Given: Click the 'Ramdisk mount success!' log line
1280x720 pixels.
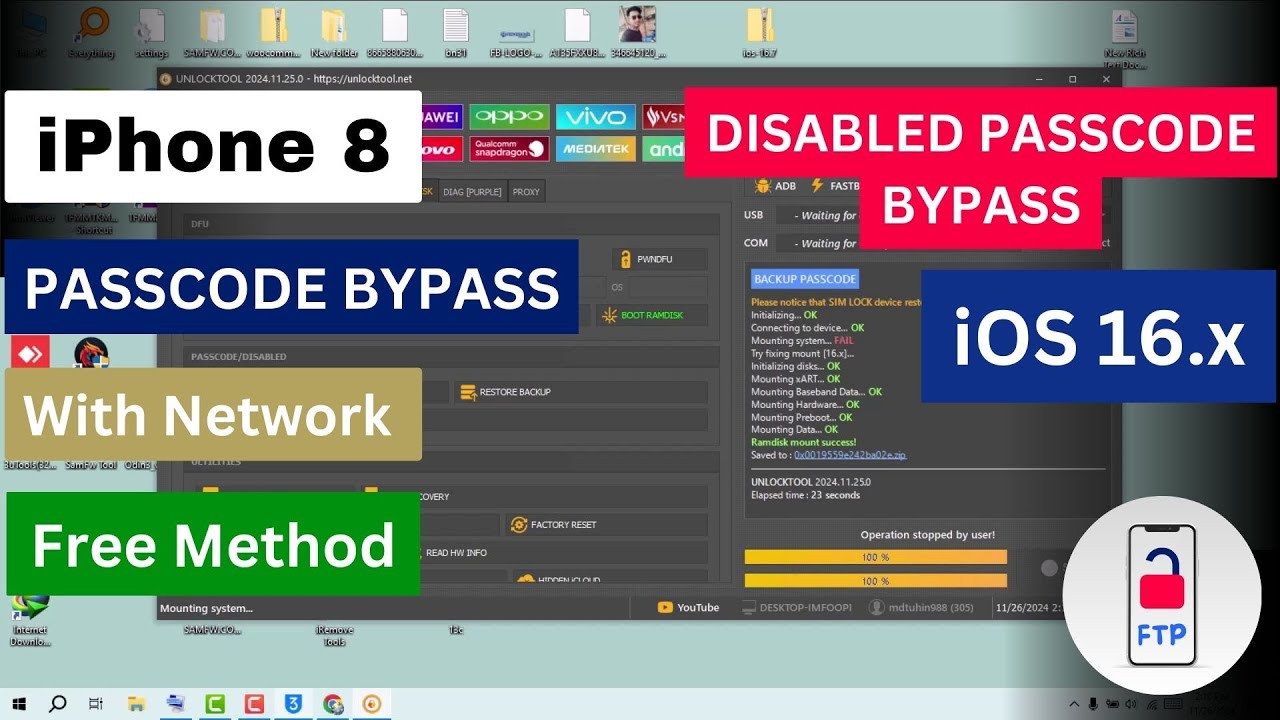Looking at the screenshot, I should pos(804,442).
